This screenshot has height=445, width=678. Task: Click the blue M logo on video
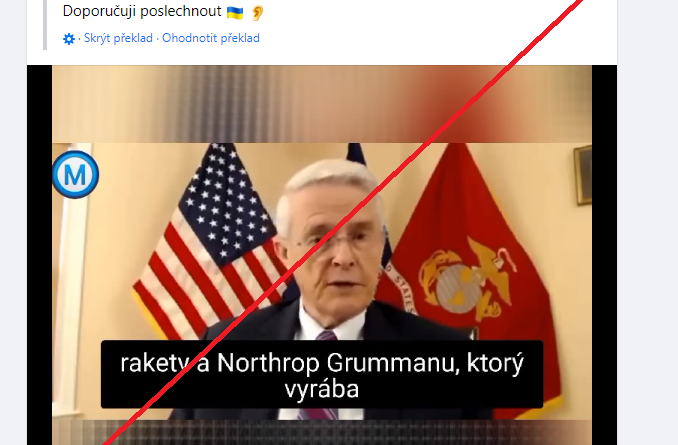[76, 175]
